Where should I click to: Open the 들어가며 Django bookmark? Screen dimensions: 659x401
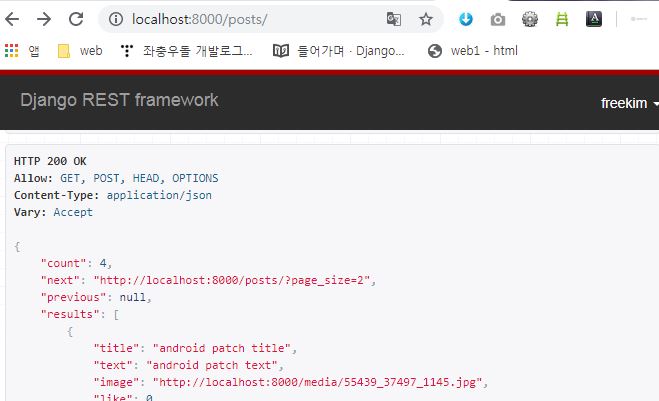click(x=339, y=51)
